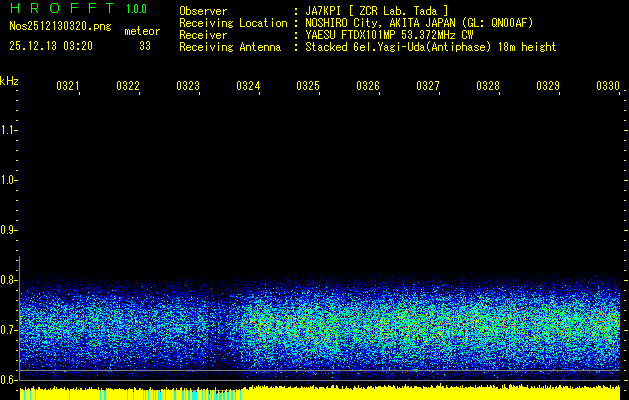Click the meteor label

click(x=142, y=32)
